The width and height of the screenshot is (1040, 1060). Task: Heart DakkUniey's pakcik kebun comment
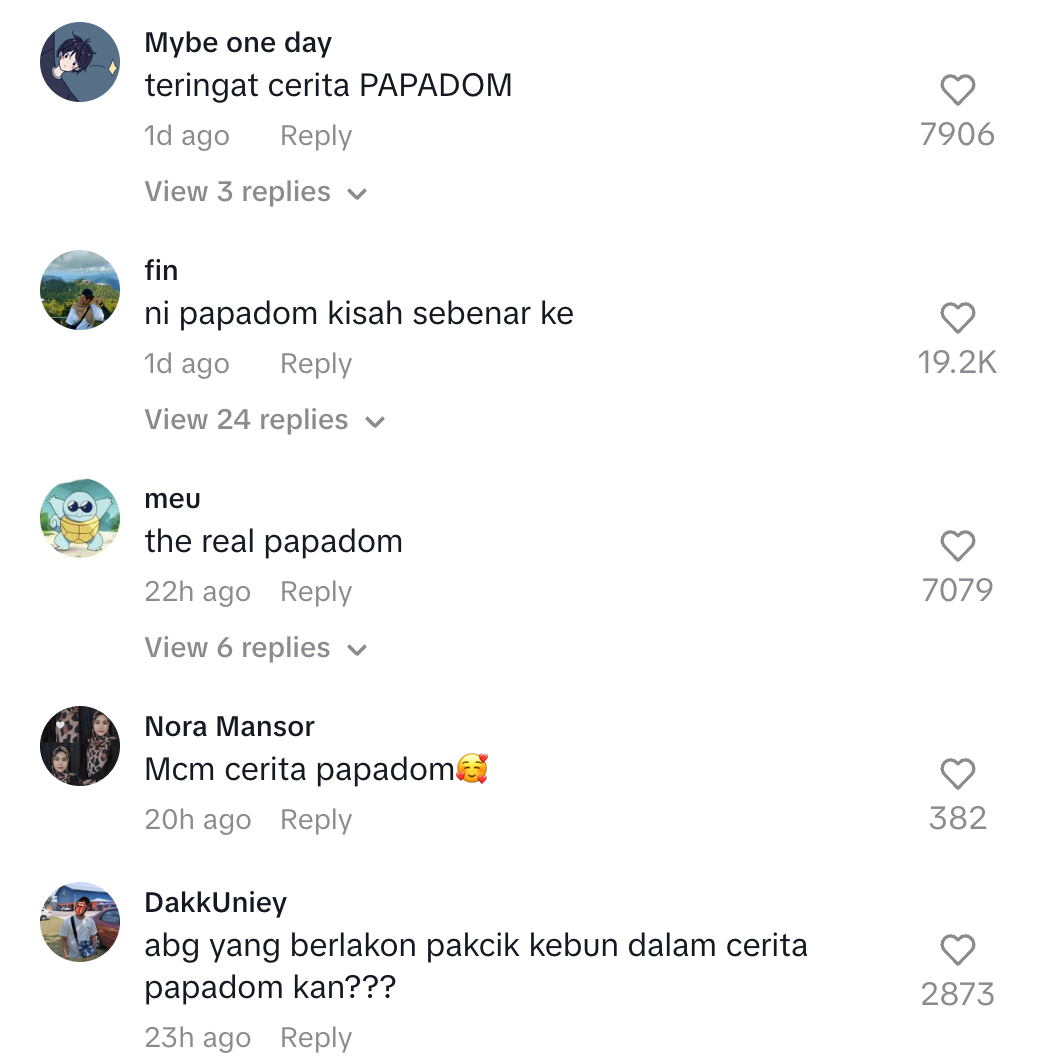point(958,950)
